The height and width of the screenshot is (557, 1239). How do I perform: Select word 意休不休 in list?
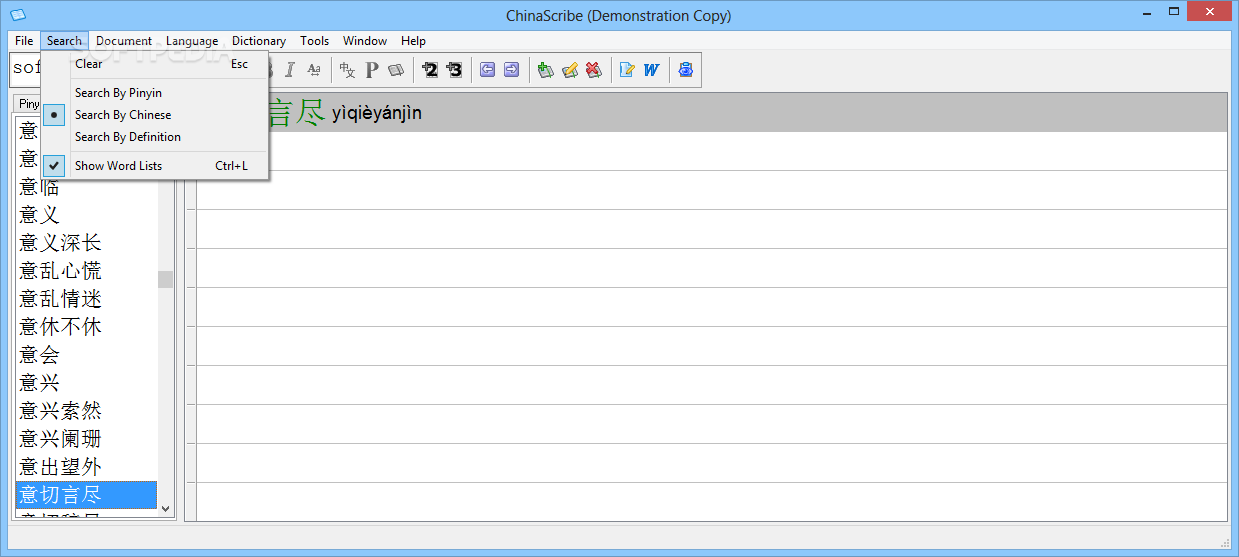[86, 327]
